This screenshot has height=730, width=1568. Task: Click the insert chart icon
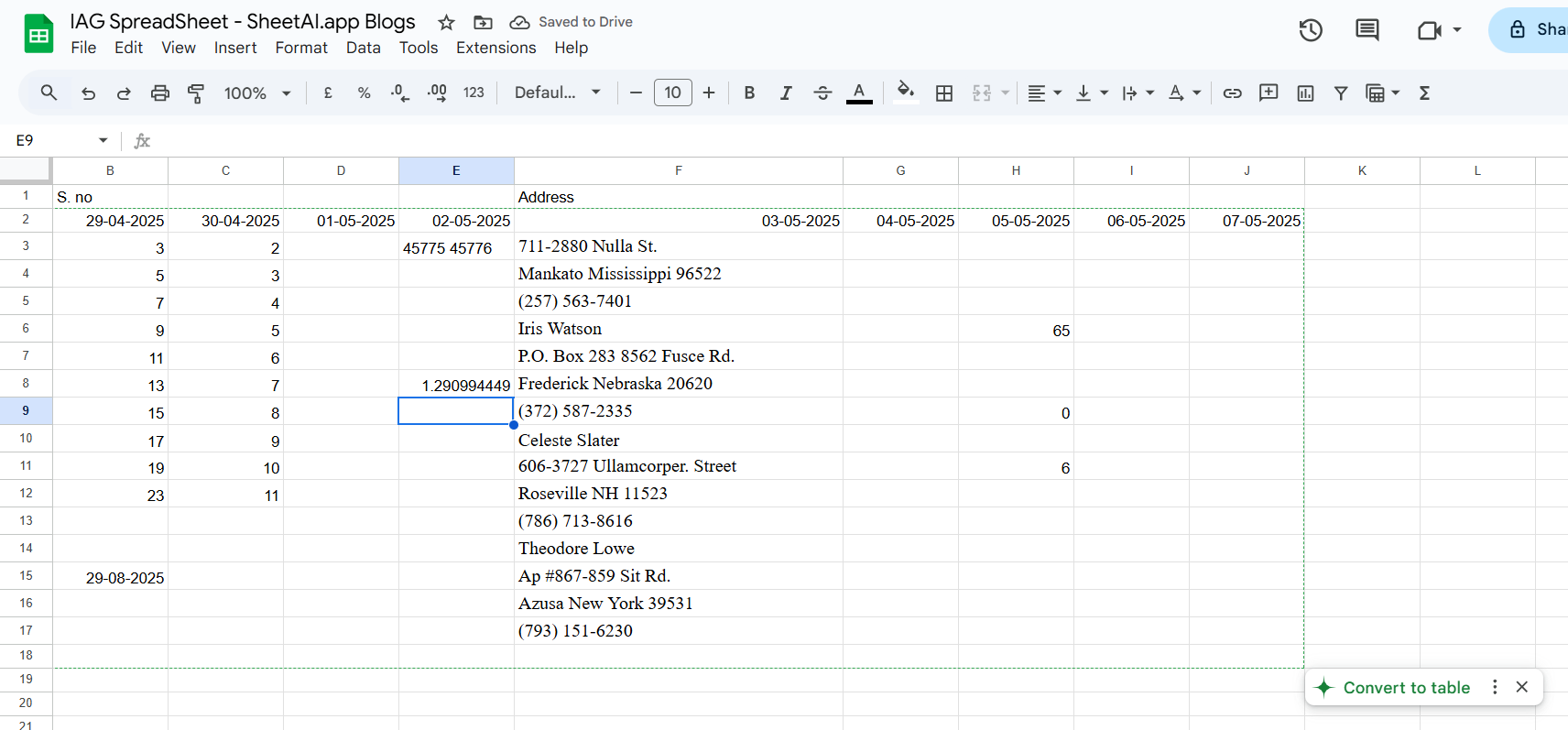(1305, 93)
